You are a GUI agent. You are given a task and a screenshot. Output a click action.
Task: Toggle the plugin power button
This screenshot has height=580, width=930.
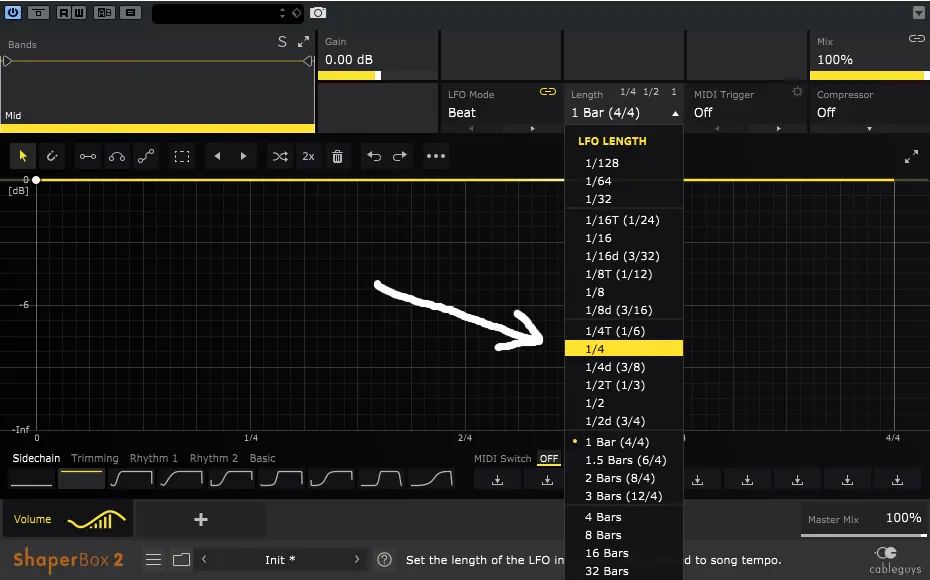point(12,12)
